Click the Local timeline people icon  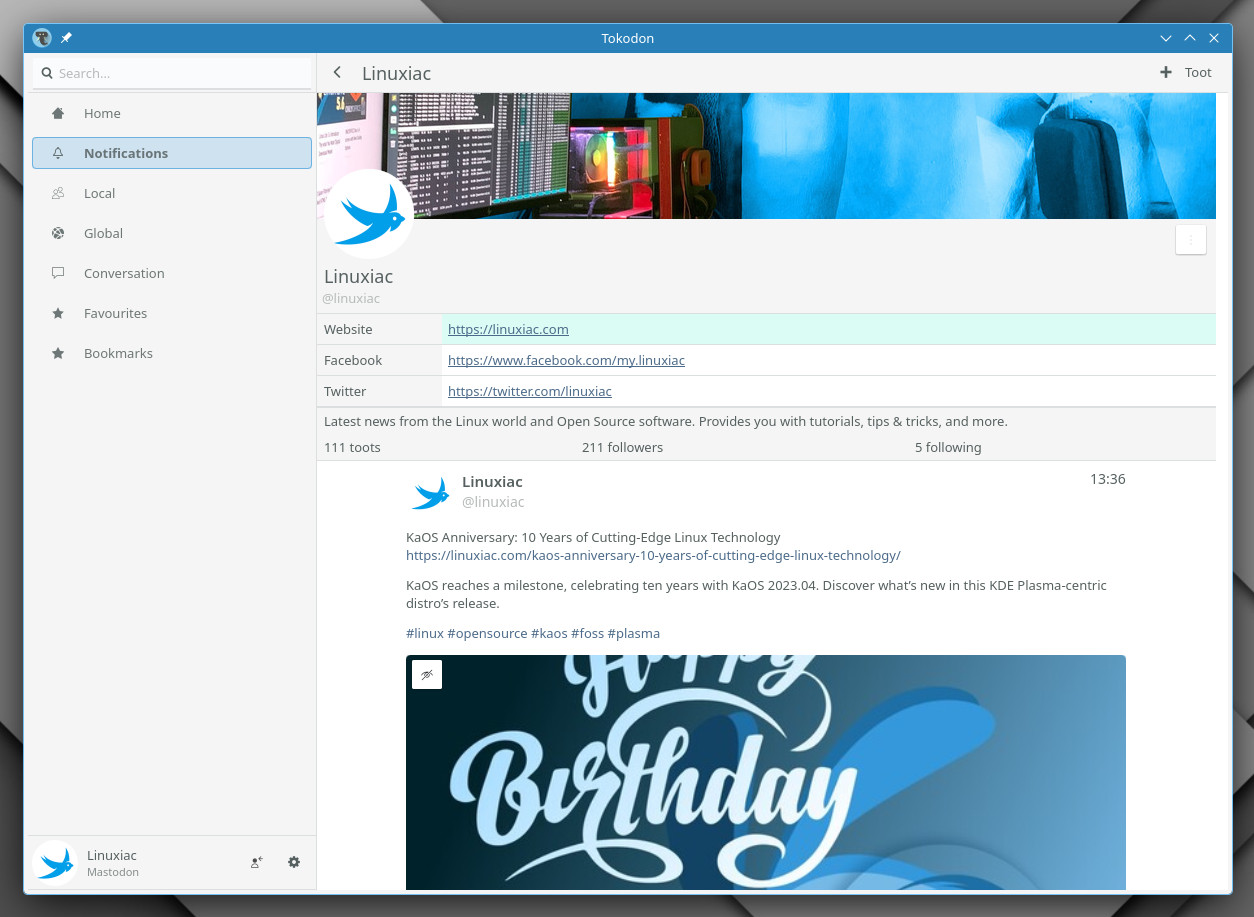tap(58, 193)
